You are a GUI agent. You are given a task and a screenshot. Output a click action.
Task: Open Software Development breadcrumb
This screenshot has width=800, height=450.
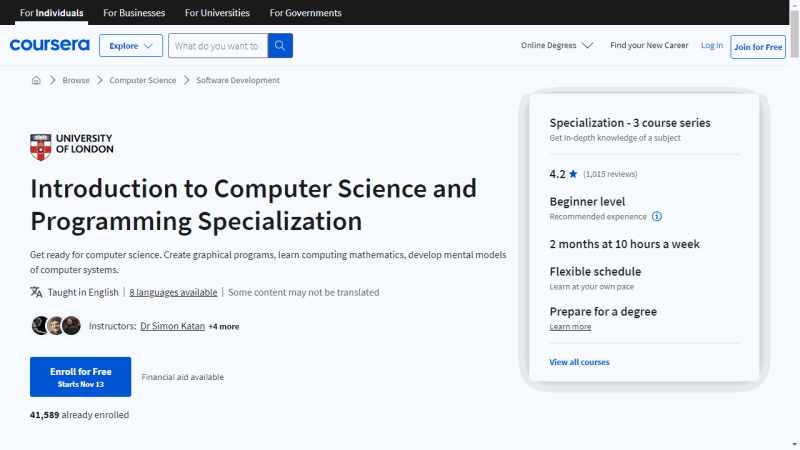coord(238,80)
